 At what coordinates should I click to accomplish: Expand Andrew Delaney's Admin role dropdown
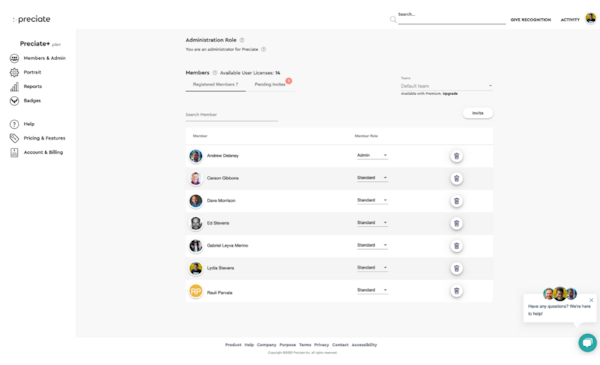tap(372, 155)
